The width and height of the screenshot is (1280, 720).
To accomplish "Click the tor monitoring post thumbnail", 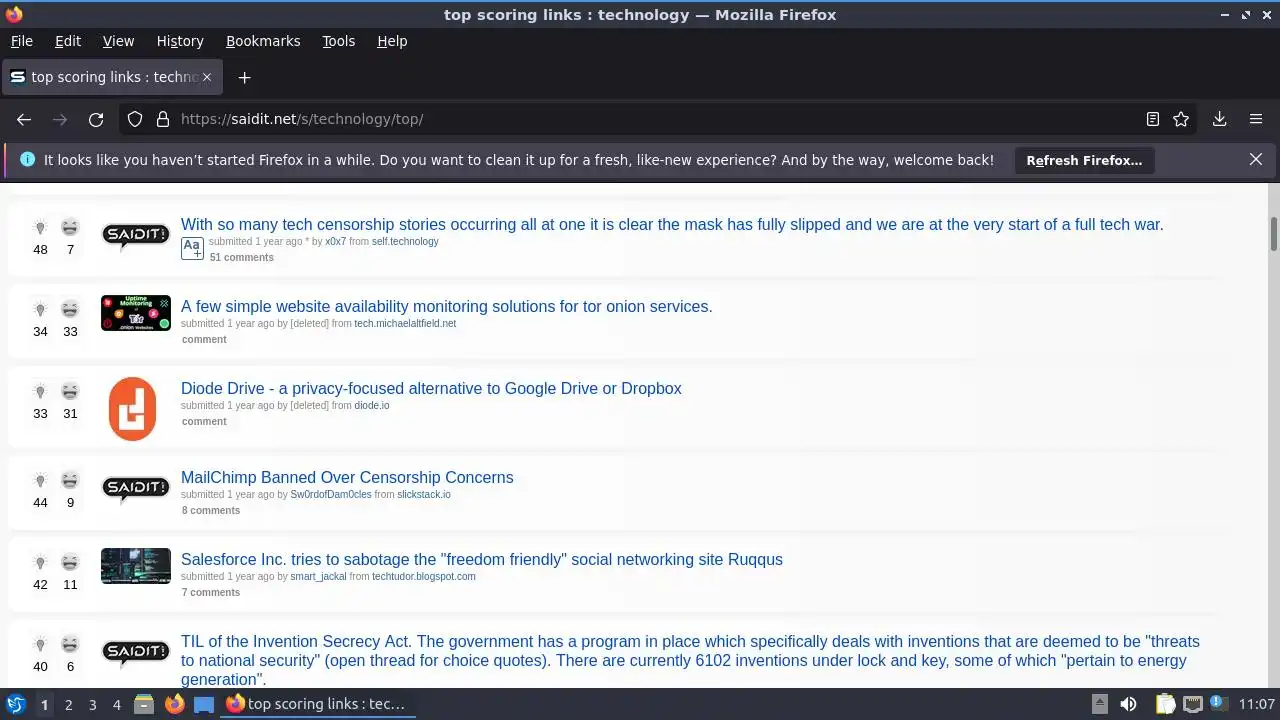I will (x=136, y=313).
